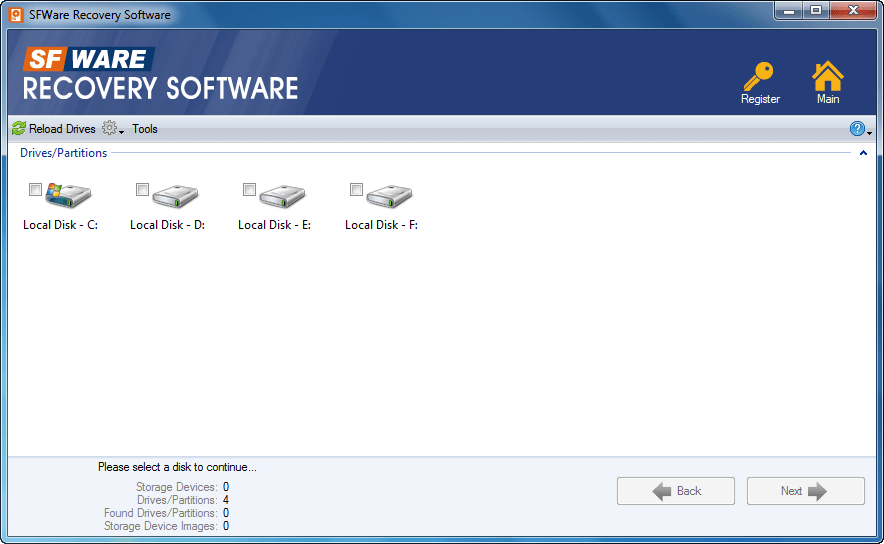Viewport: 884px width, 544px height.
Task: Click the 'Local Disk - D:' label
Action: [167, 225]
